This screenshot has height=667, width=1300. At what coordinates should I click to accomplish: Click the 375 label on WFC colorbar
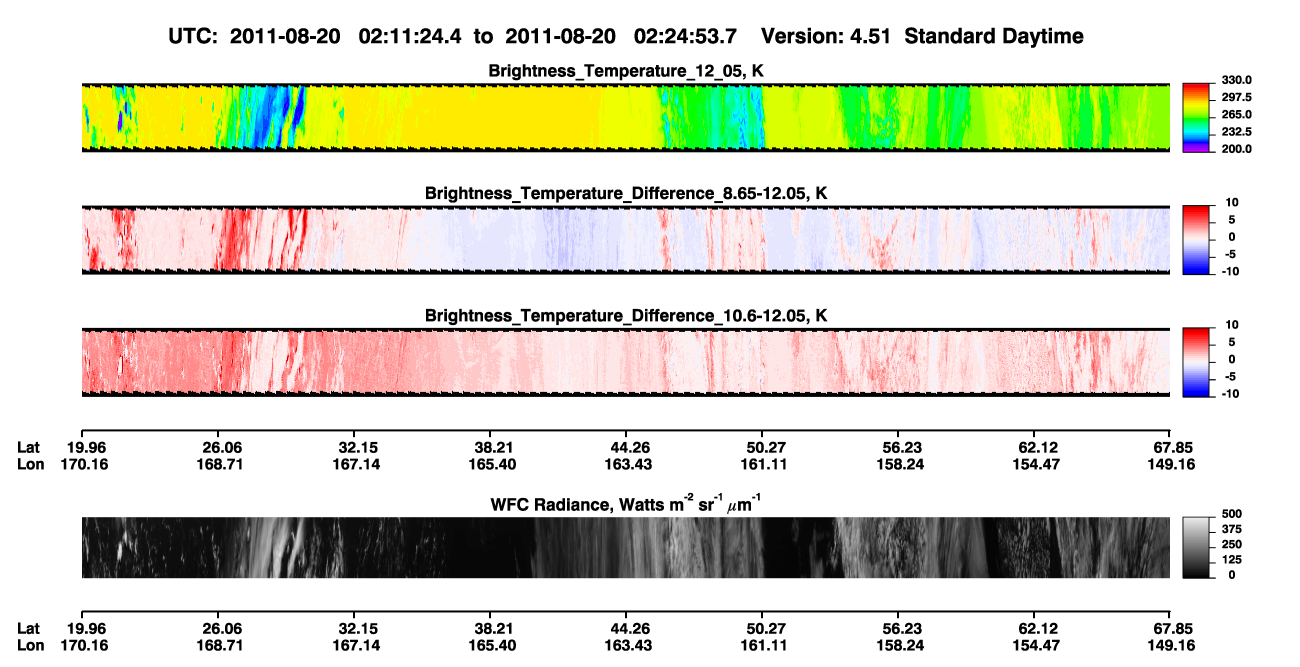click(1231, 529)
